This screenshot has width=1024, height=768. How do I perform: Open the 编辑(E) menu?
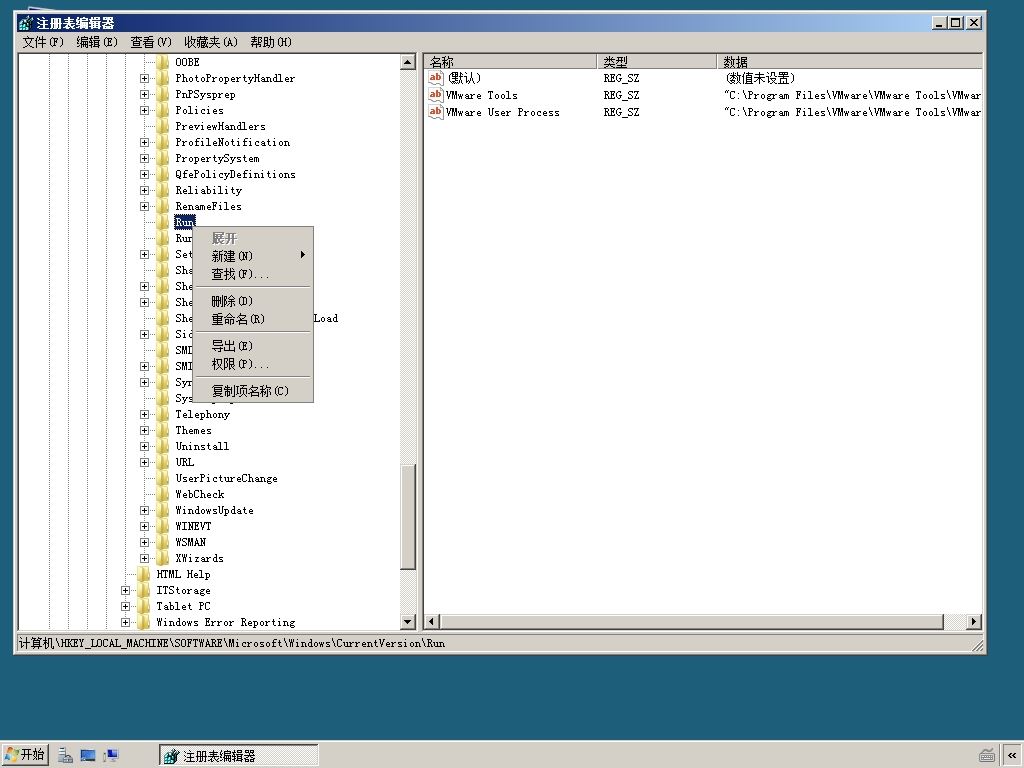[x=97, y=42]
